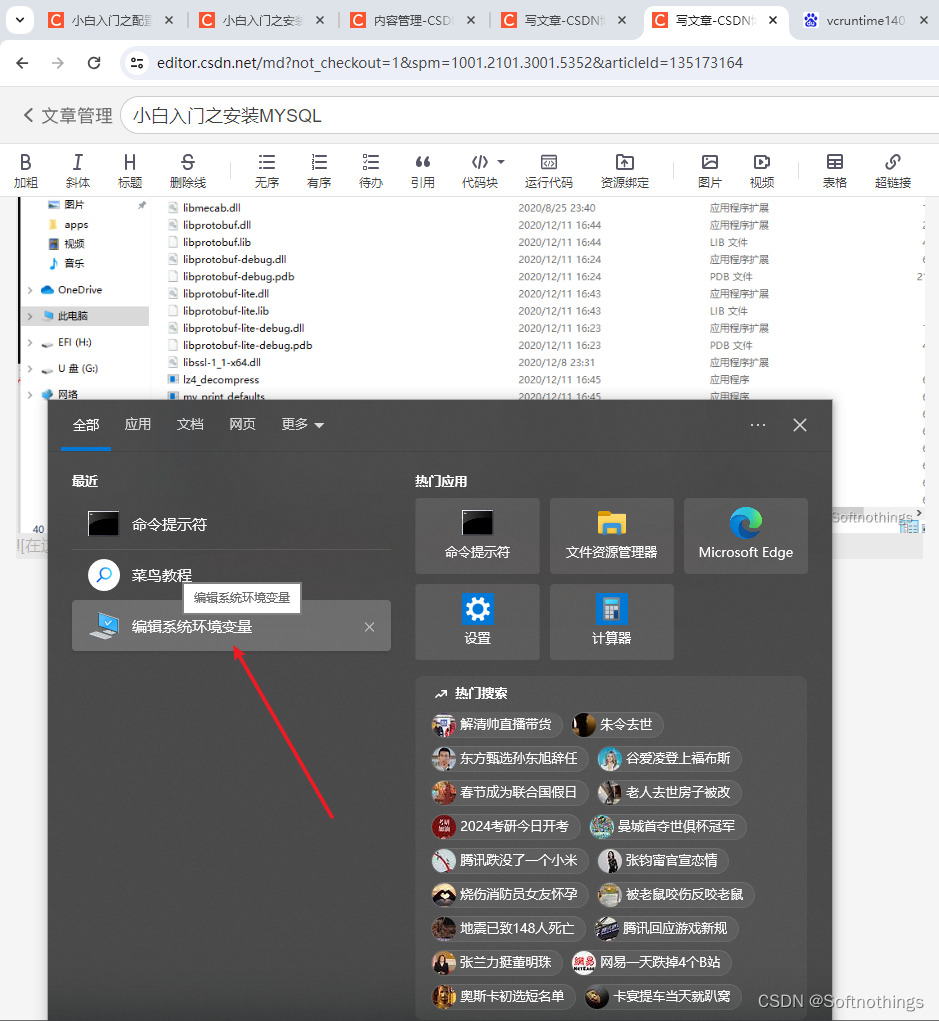The width and height of the screenshot is (939, 1021).
Task: Launch the Microsoft Edge tile
Action: 746,536
